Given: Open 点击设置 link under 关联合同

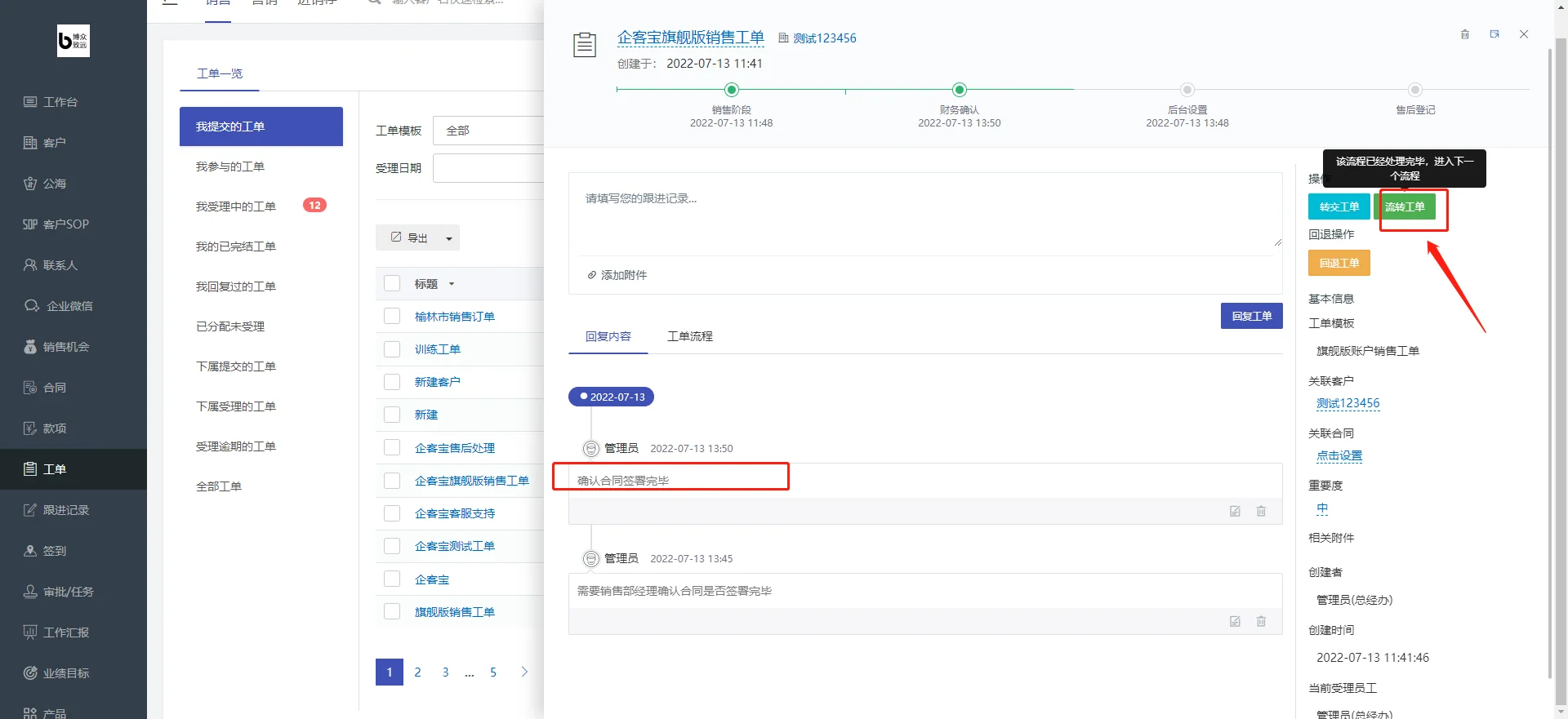Looking at the screenshot, I should 1339,456.
